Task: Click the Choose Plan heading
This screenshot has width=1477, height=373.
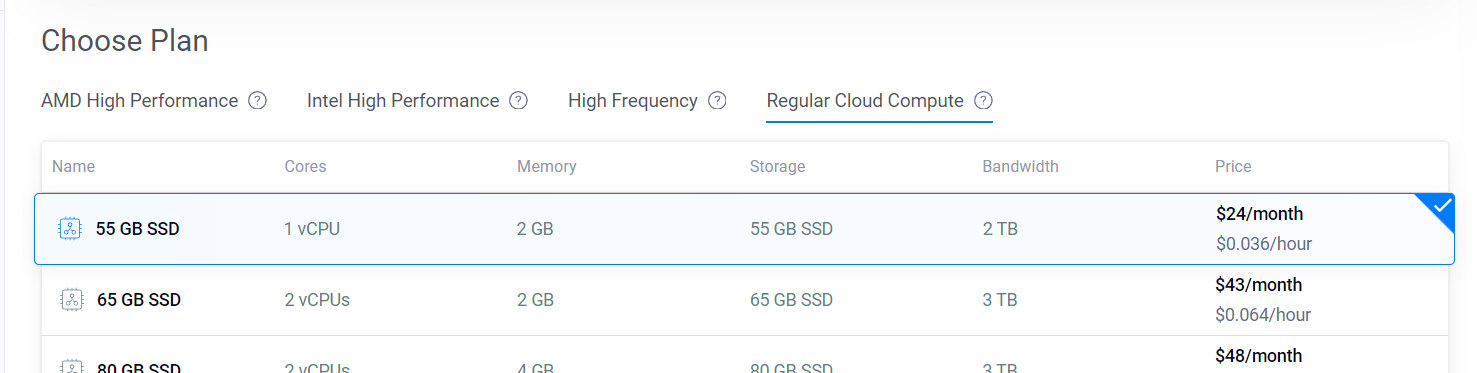Action: 125,41
